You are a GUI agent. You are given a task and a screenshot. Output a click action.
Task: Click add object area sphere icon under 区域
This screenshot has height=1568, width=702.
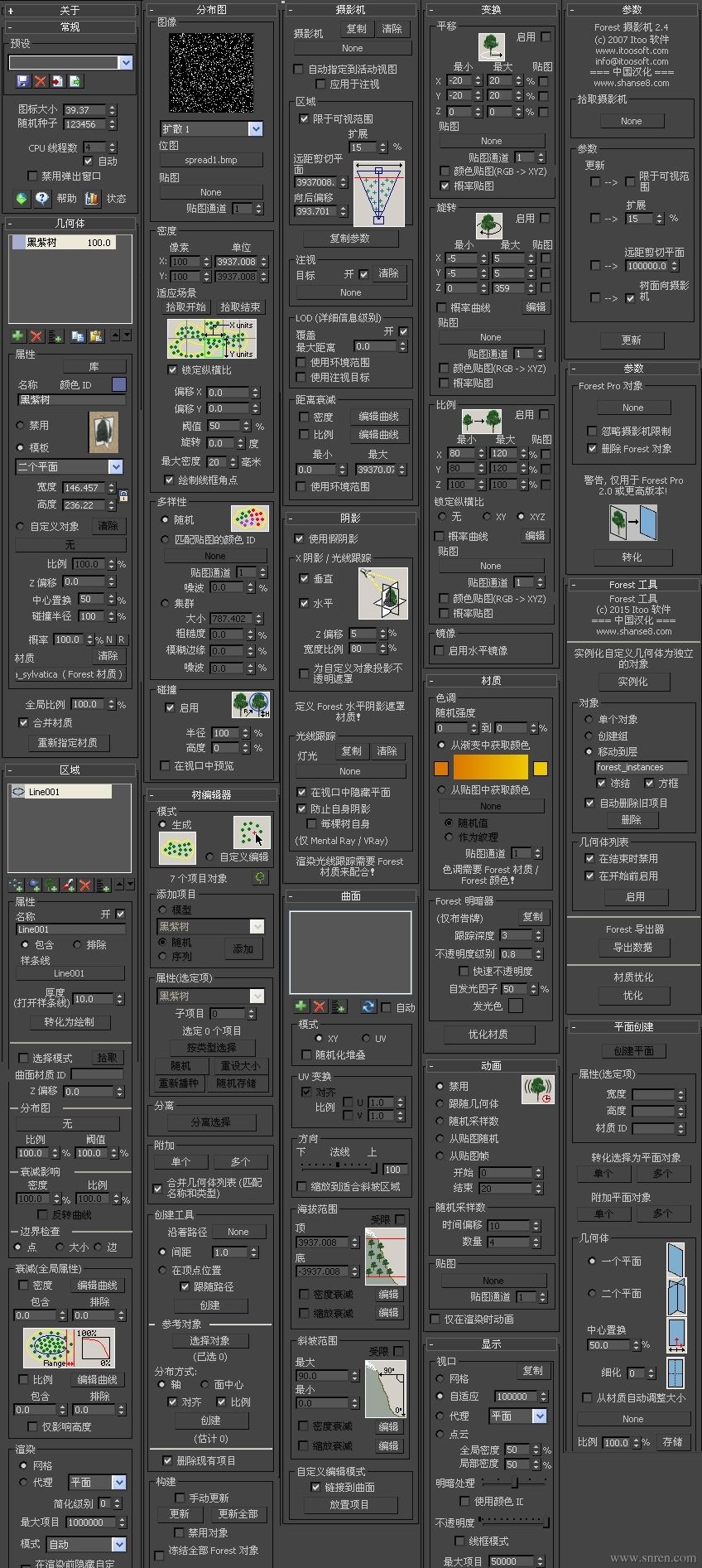pos(34,885)
